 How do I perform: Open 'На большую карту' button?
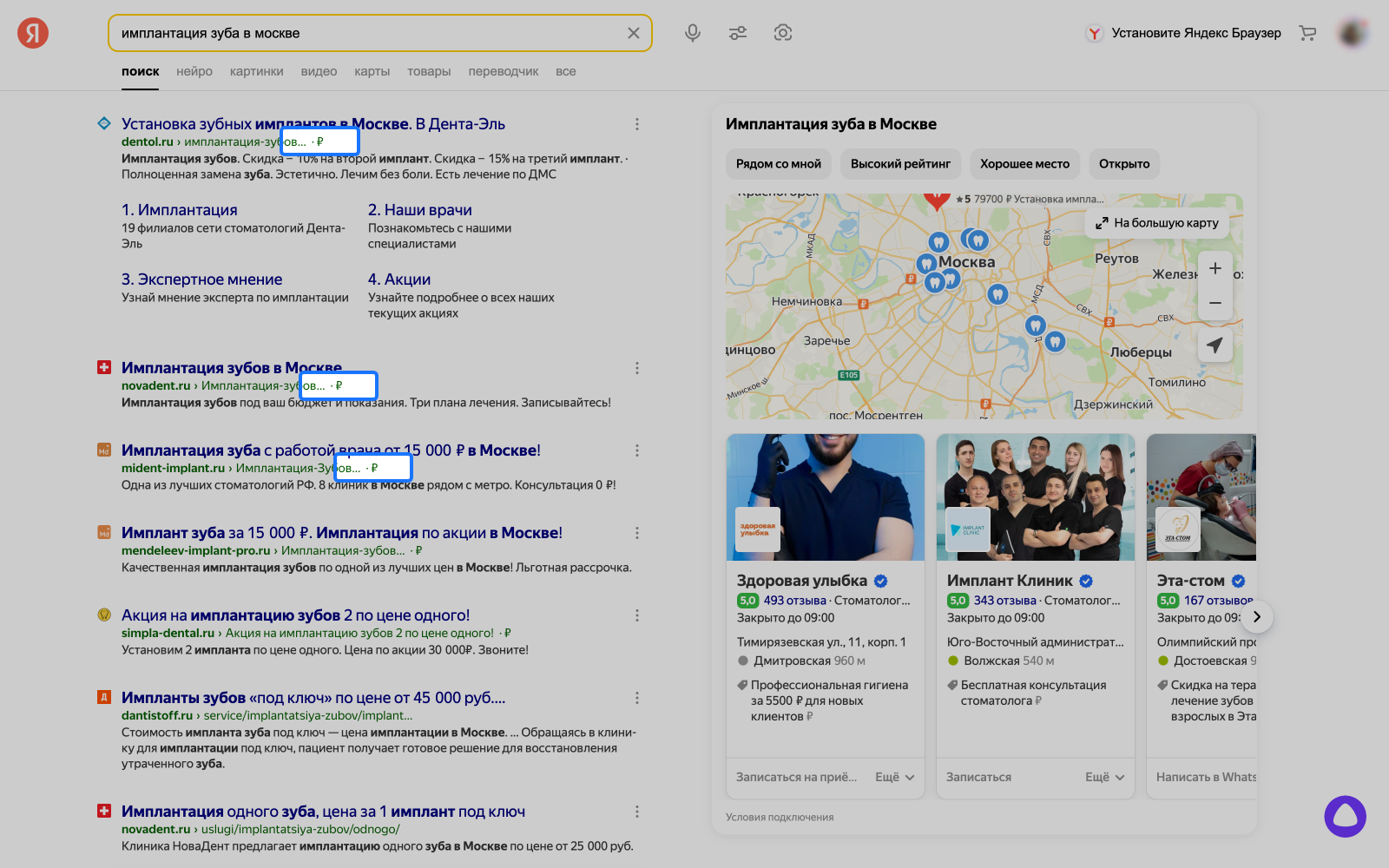(x=1157, y=223)
